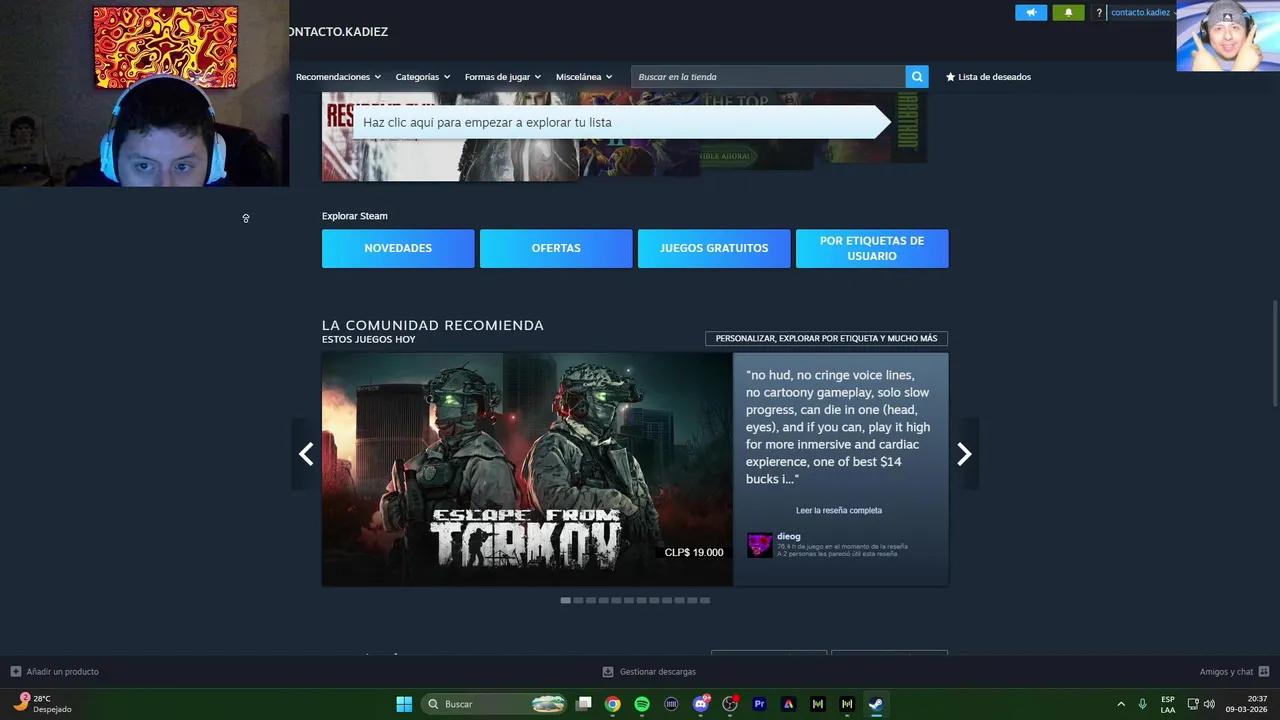The width and height of the screenshot is (1280, 720).
Task: Open Google Chrome from taskbar
Action: tap(612, 704)
